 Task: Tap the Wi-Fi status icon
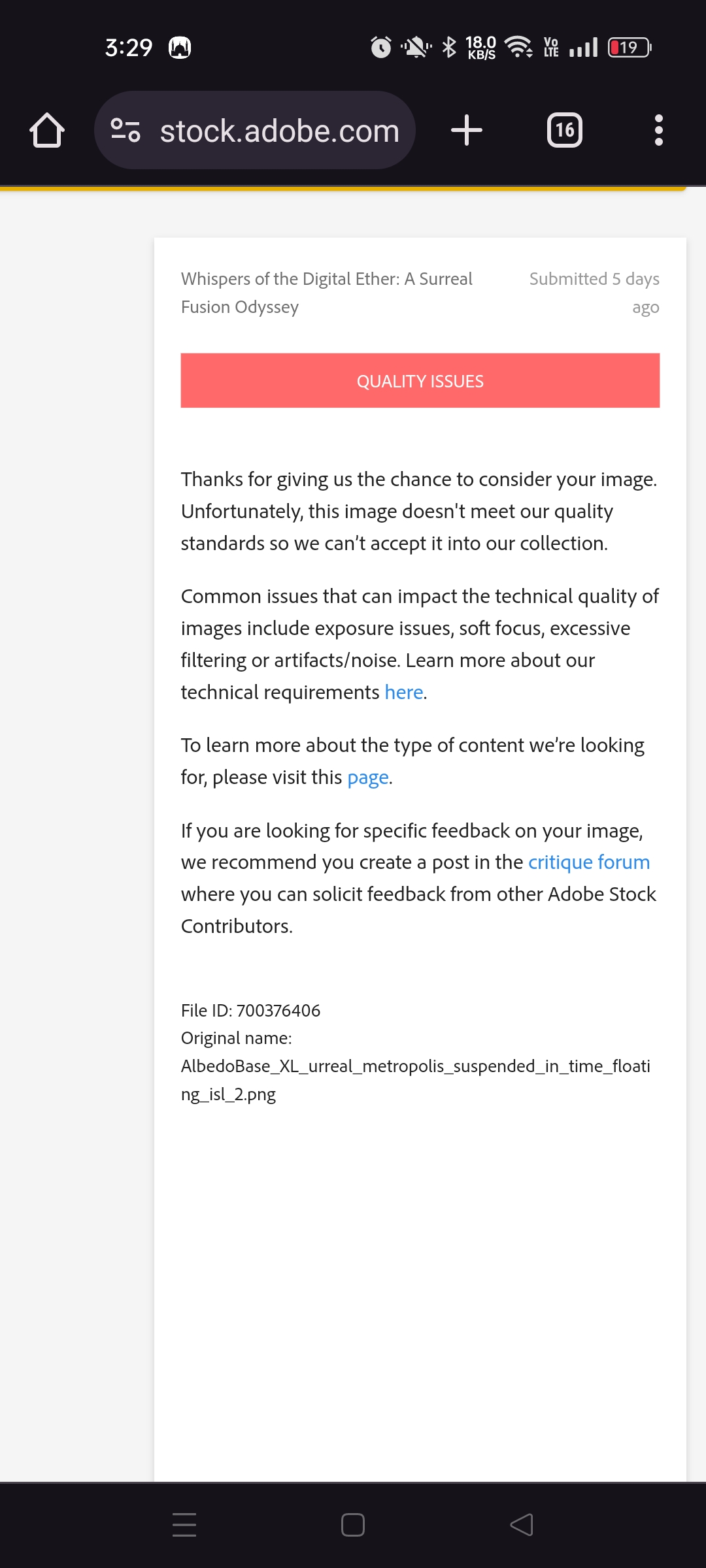click(520, 46)
